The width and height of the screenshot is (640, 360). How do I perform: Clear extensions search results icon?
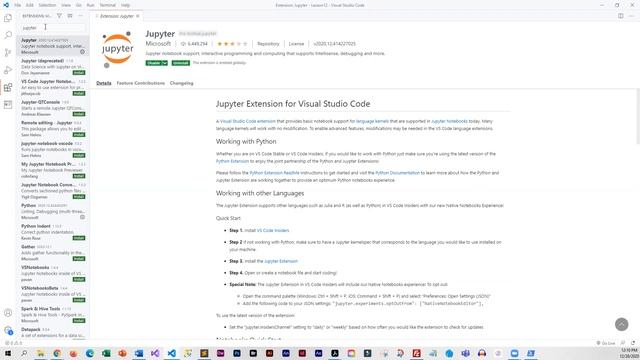point(70,16)
